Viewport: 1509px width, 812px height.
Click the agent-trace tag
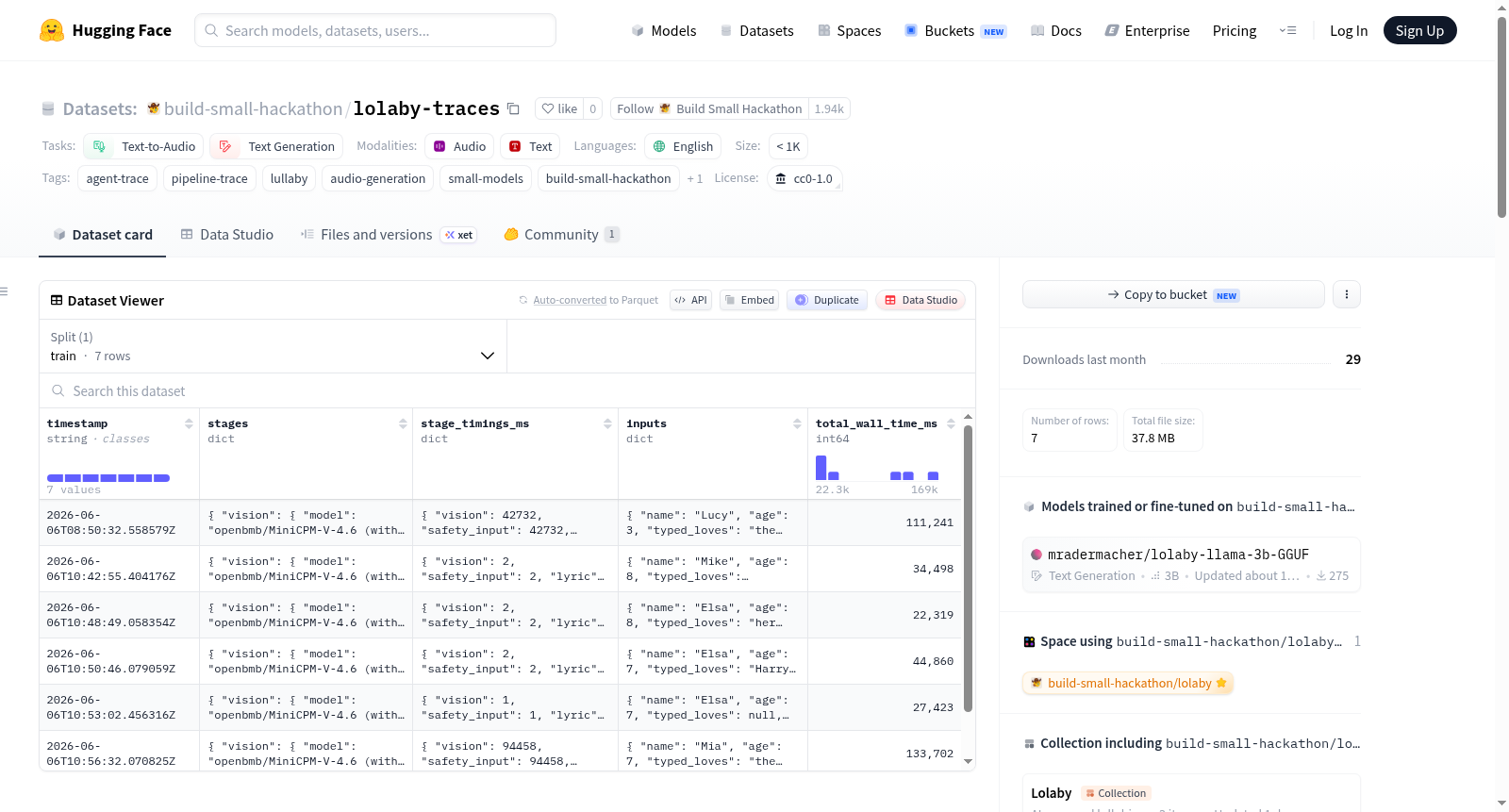[x=117, y=178]
